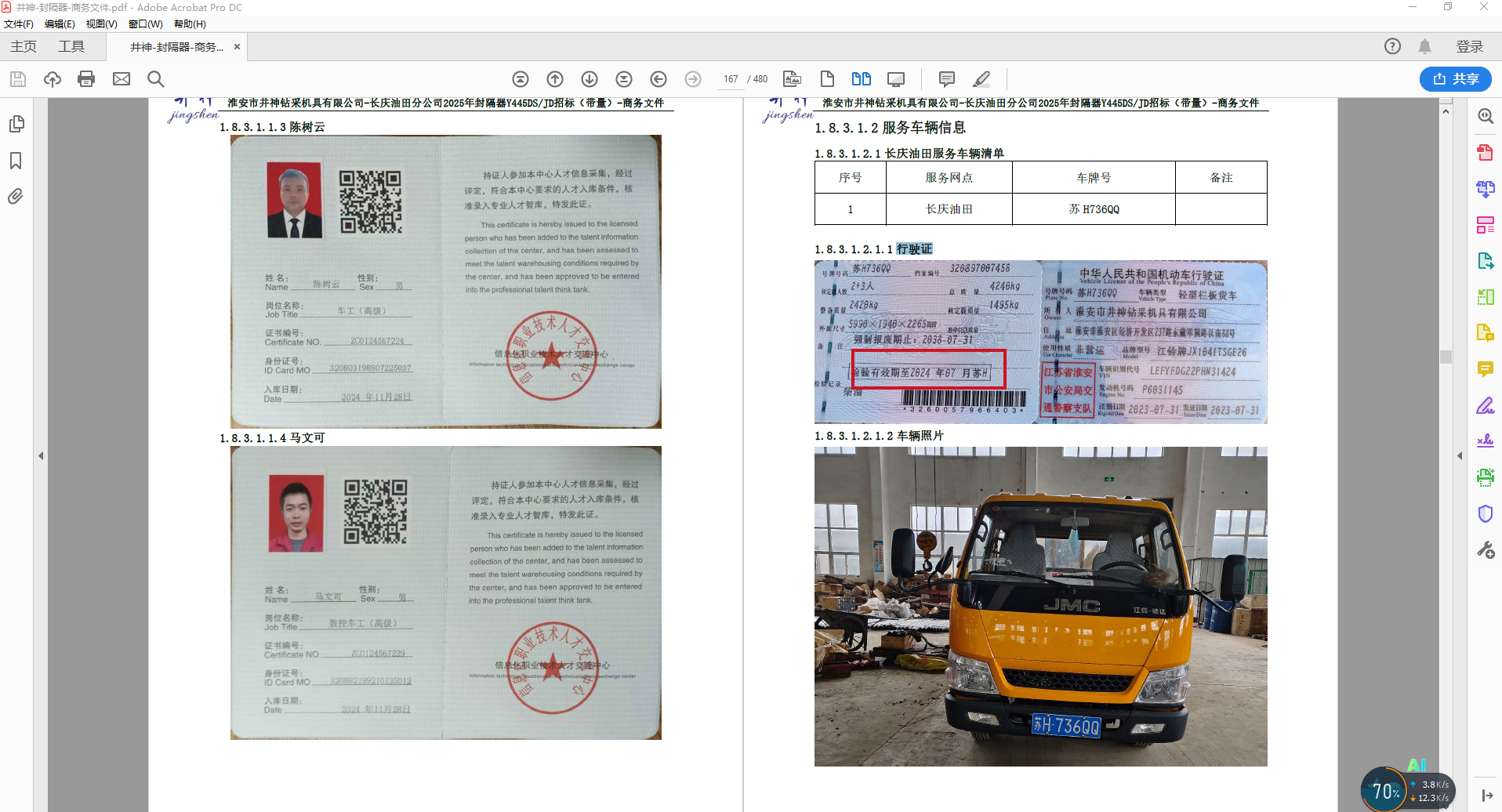Open the Request Signatures tool
1502x812 pixels.
point(1486,440)
